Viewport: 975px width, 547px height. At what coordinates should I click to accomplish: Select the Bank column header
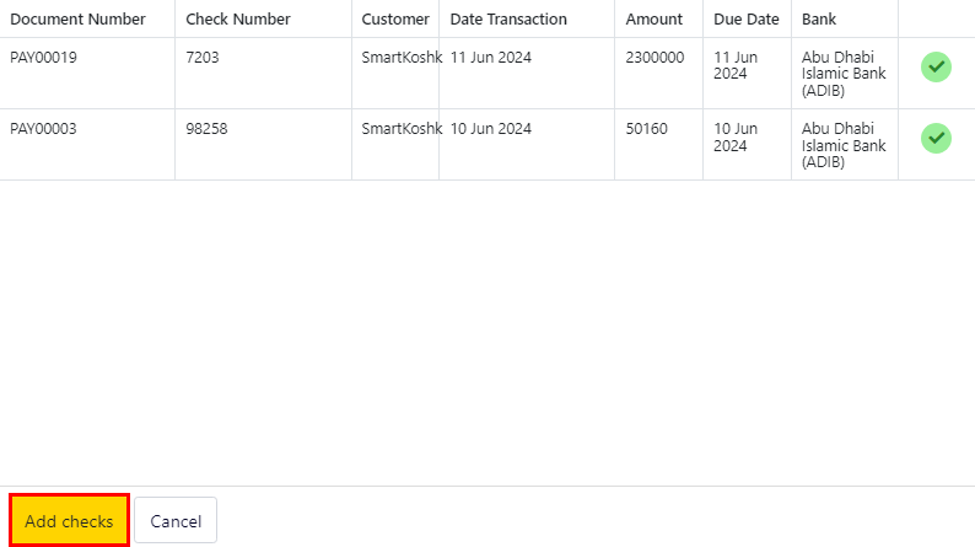(819, 19)
